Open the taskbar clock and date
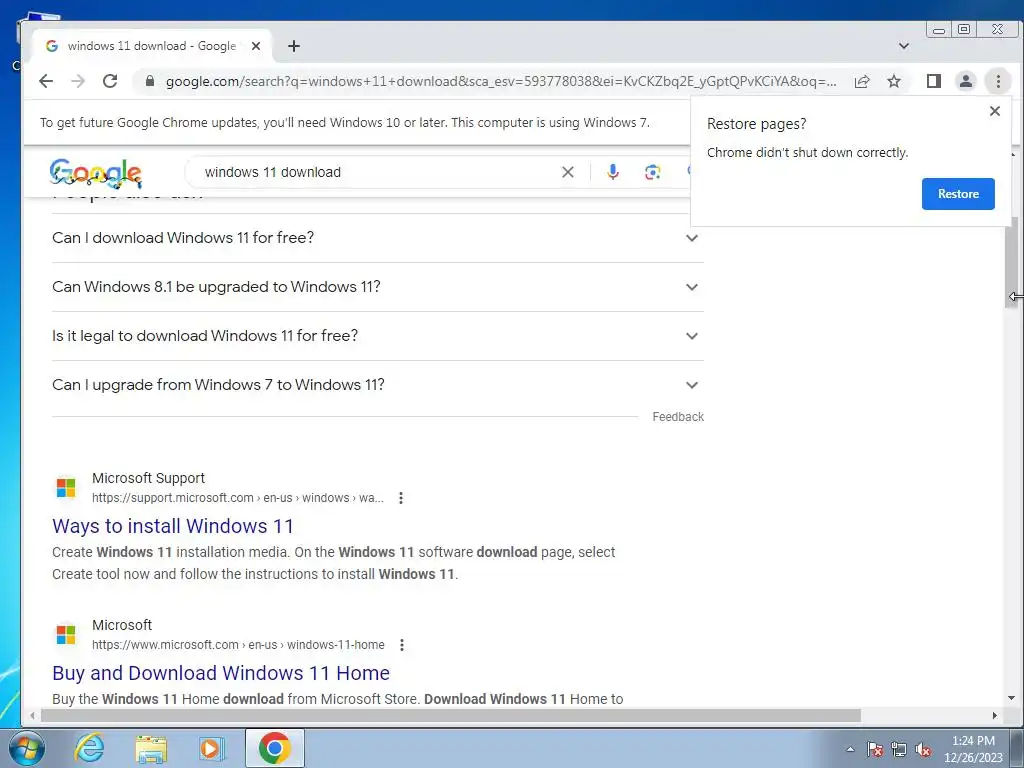This screenshot has width=1024, height=768. (x=973, y=749)
